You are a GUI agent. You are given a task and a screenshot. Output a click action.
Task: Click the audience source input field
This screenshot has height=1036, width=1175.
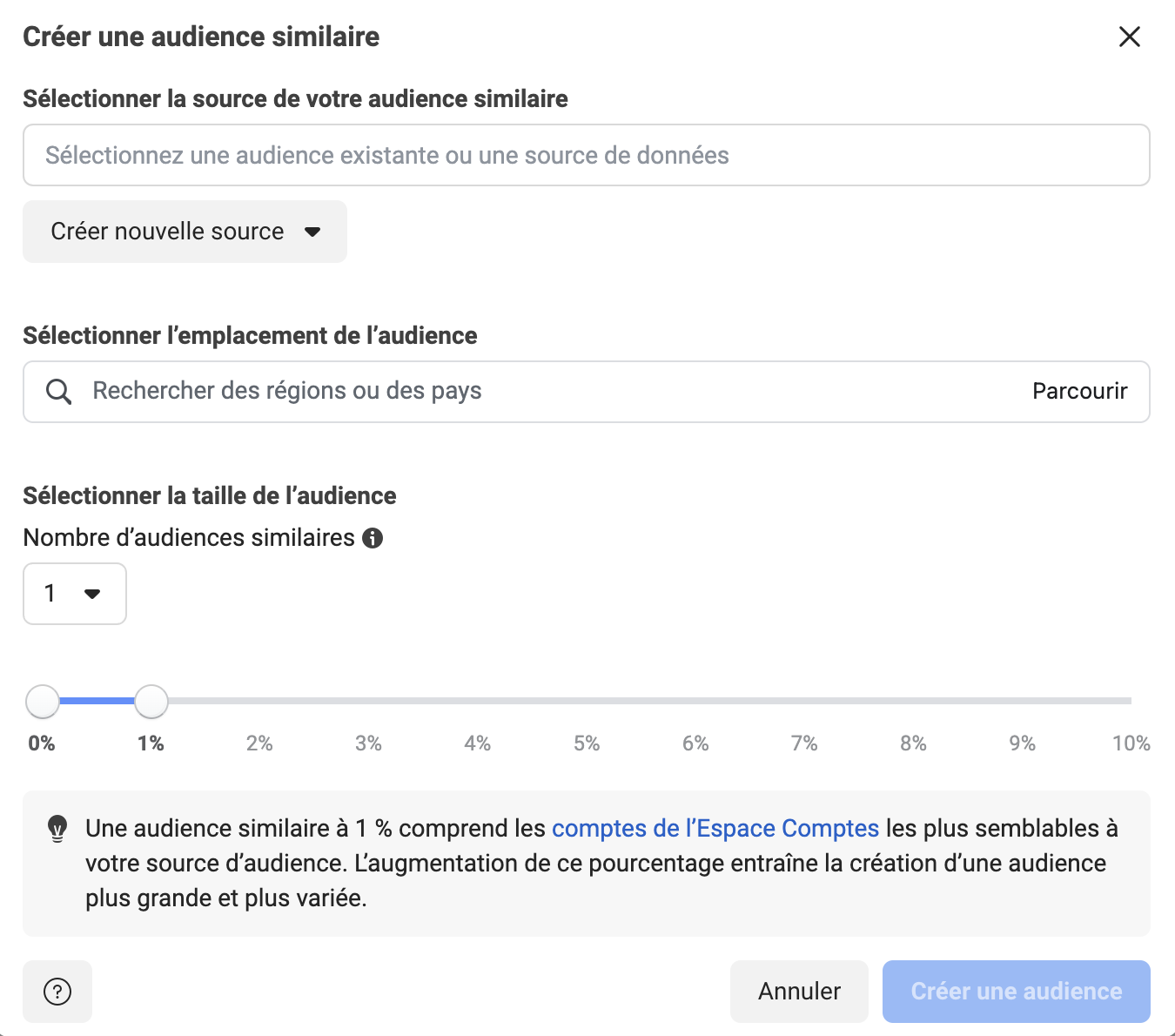tap(586, 155)
